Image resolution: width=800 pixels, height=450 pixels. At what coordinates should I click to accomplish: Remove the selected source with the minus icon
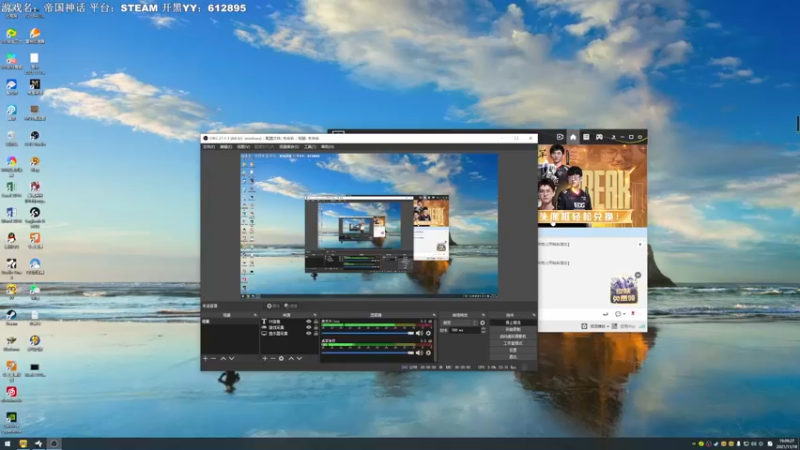(273, 359)
